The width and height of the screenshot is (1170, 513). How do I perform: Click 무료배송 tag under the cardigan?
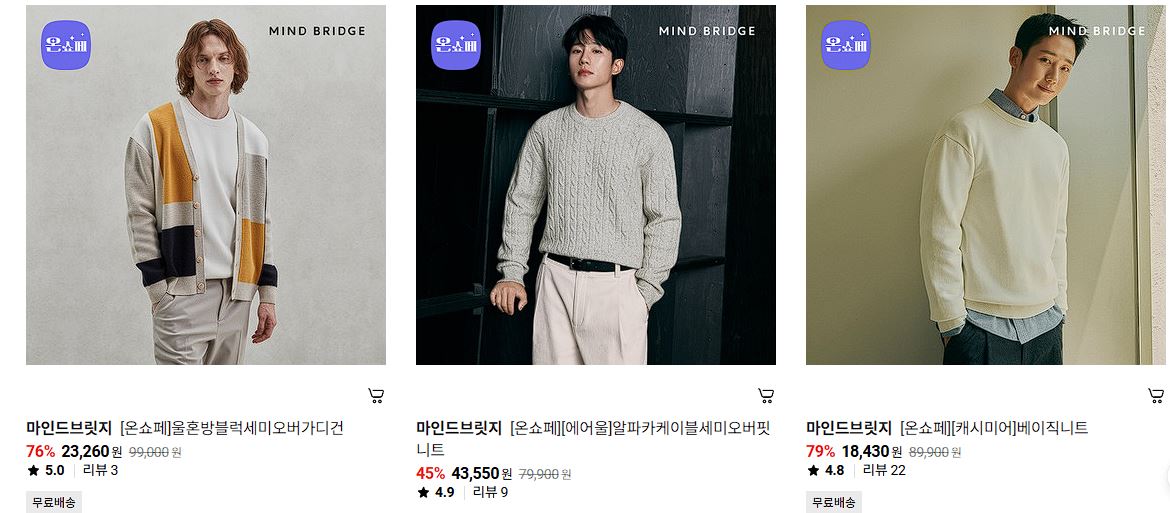54,503
